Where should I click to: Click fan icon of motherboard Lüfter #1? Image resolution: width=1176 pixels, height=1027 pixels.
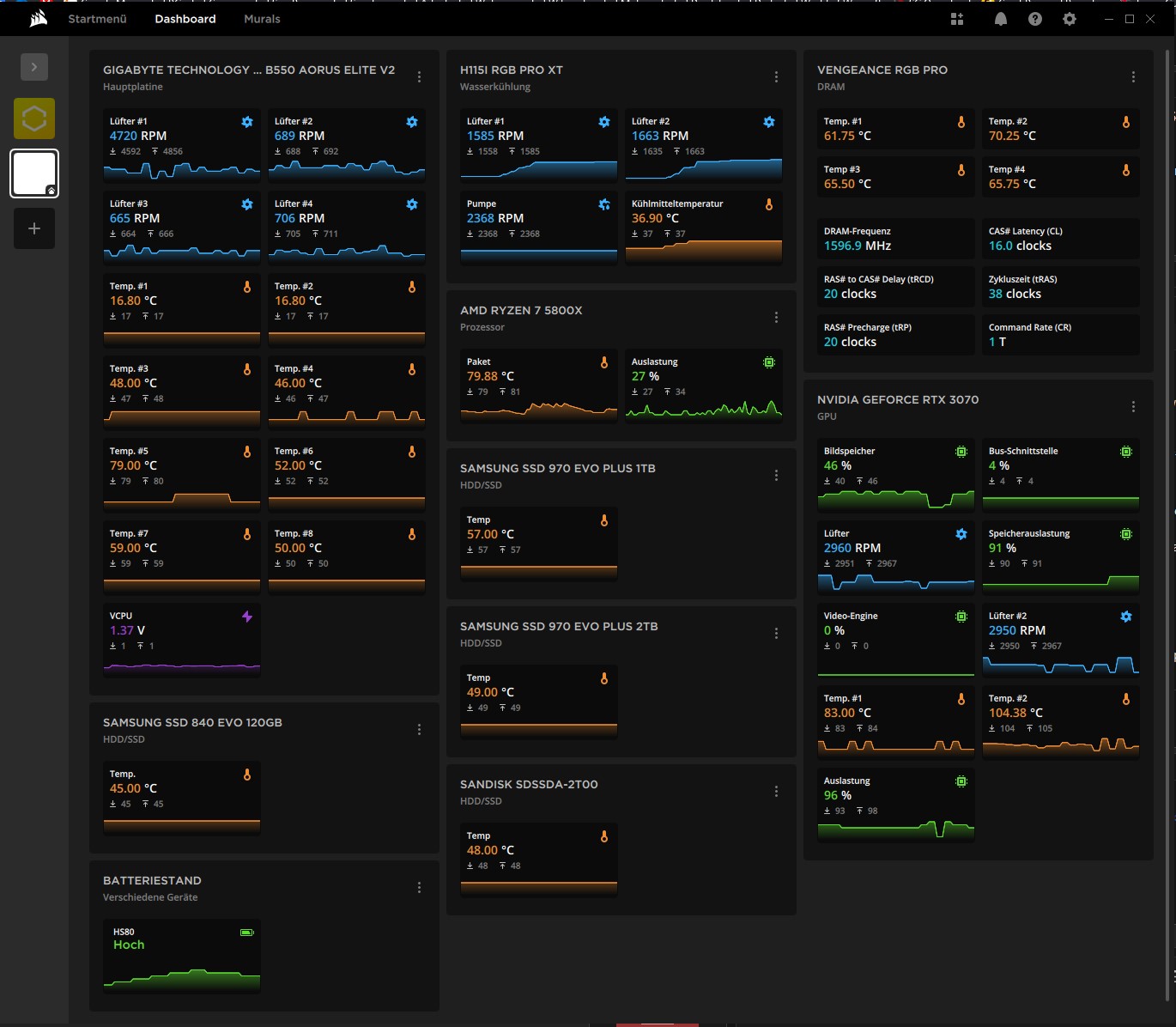tap(247, 122)
